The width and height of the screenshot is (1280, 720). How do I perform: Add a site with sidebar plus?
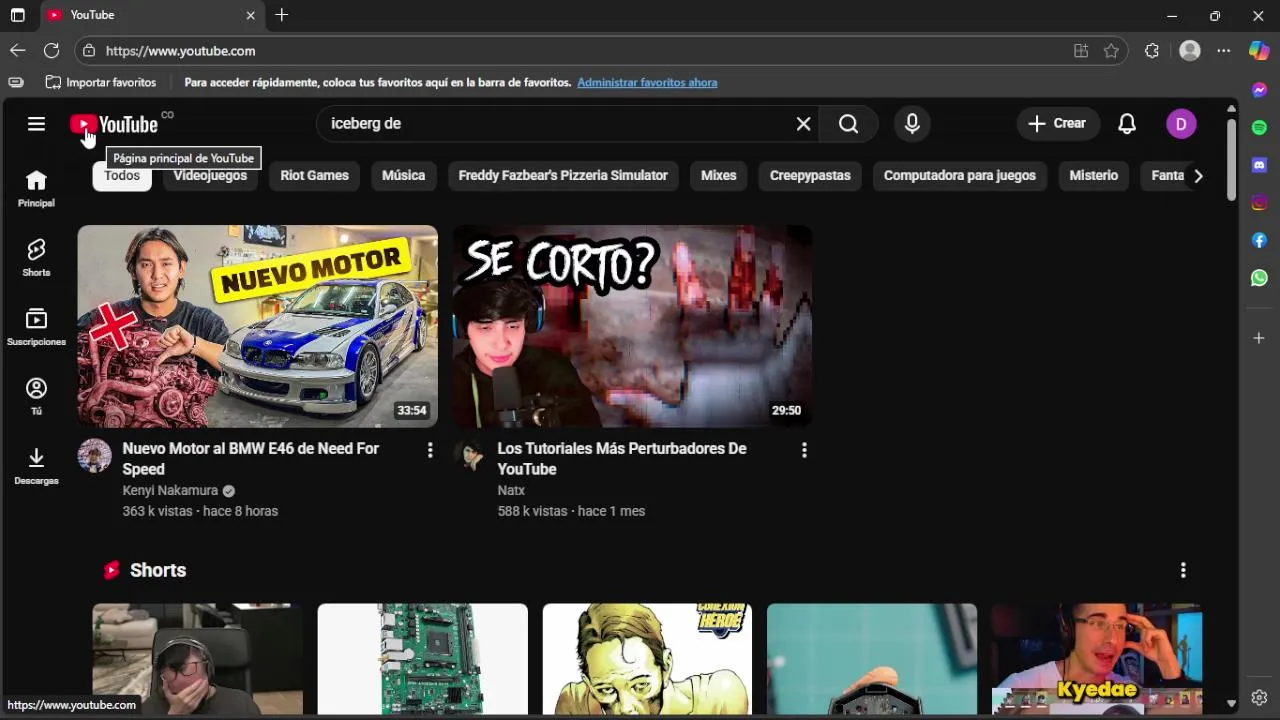[1259, 338]
